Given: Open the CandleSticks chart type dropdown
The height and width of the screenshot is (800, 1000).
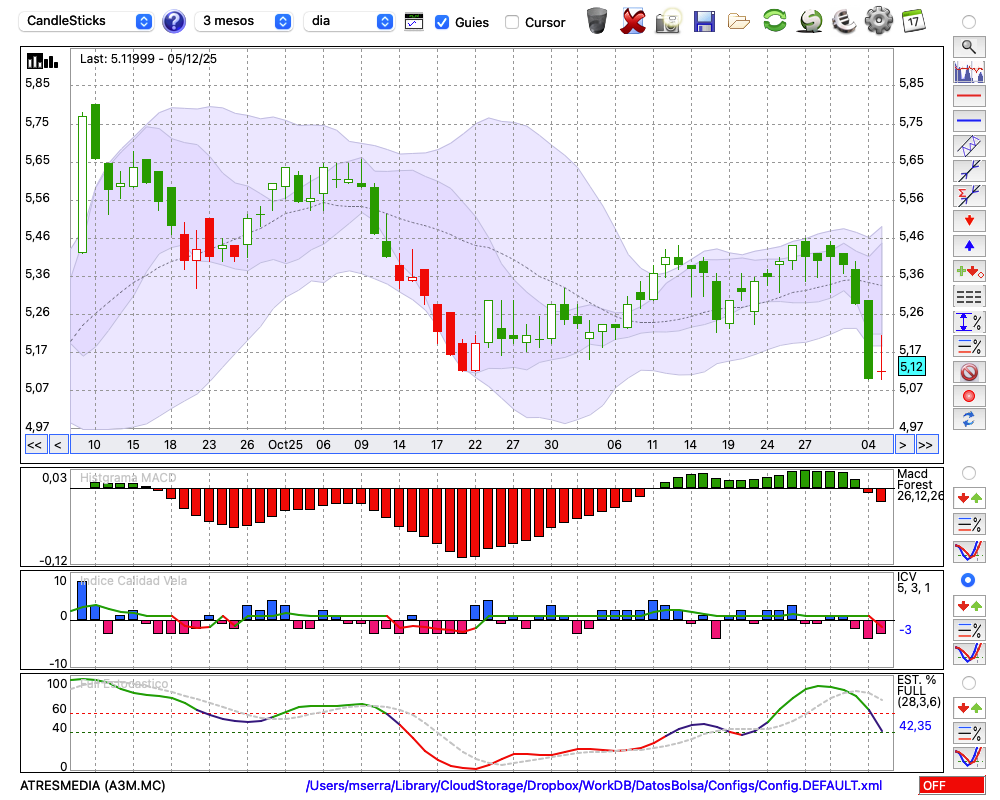Looking at the screenshot, I should 85,21.
